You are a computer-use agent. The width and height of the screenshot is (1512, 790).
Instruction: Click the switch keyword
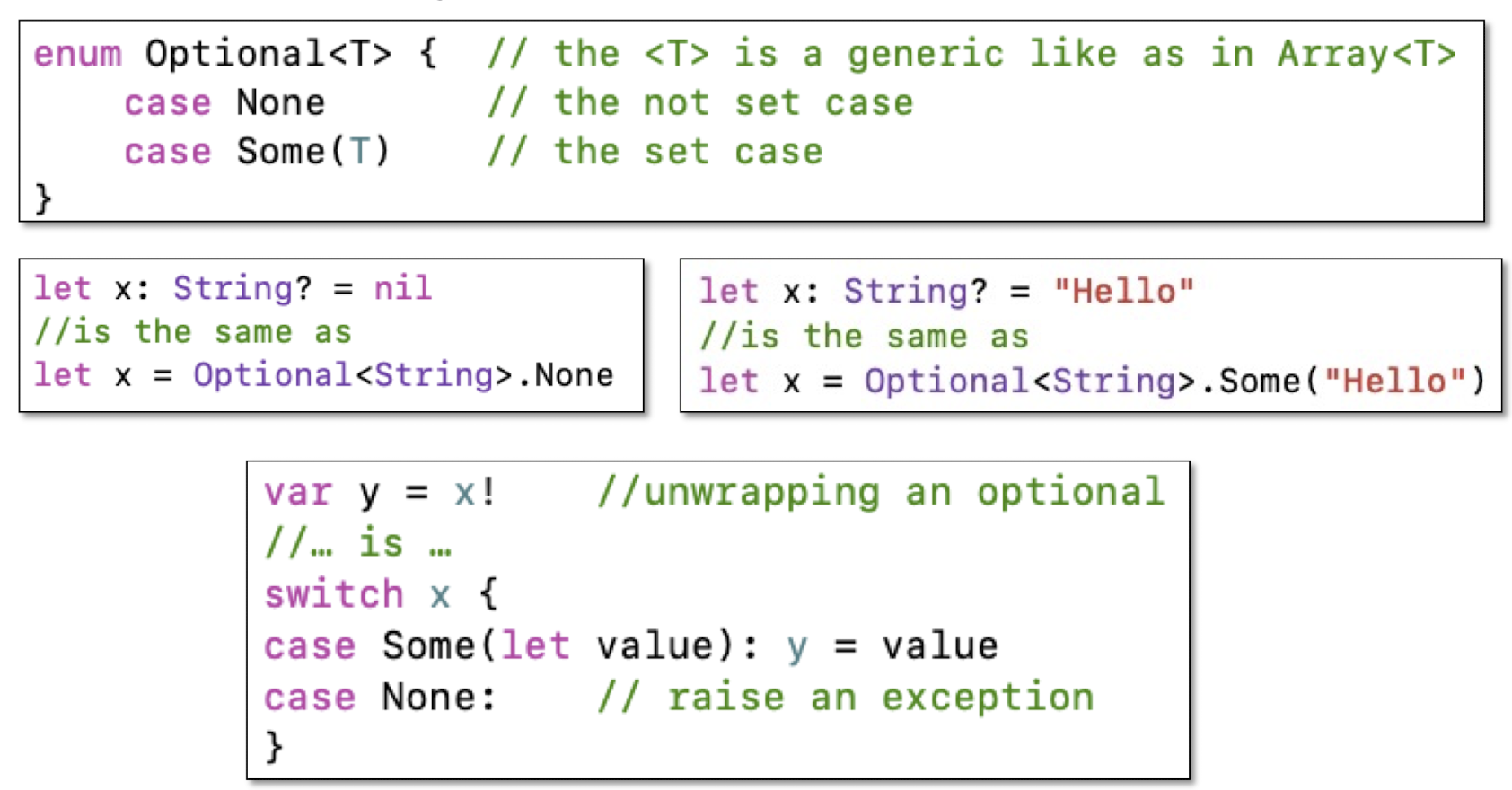click(x=334, y=594)
